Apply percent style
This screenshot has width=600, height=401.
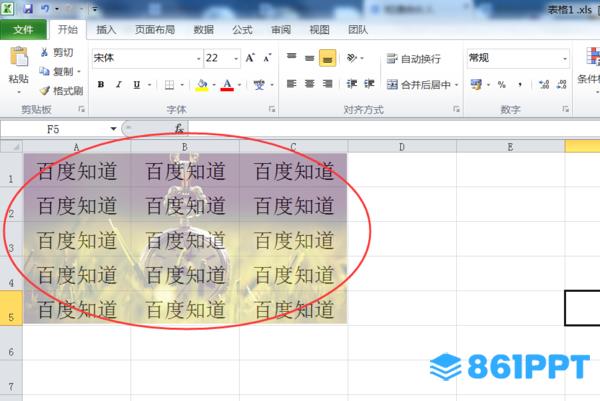tap(502, 85)
